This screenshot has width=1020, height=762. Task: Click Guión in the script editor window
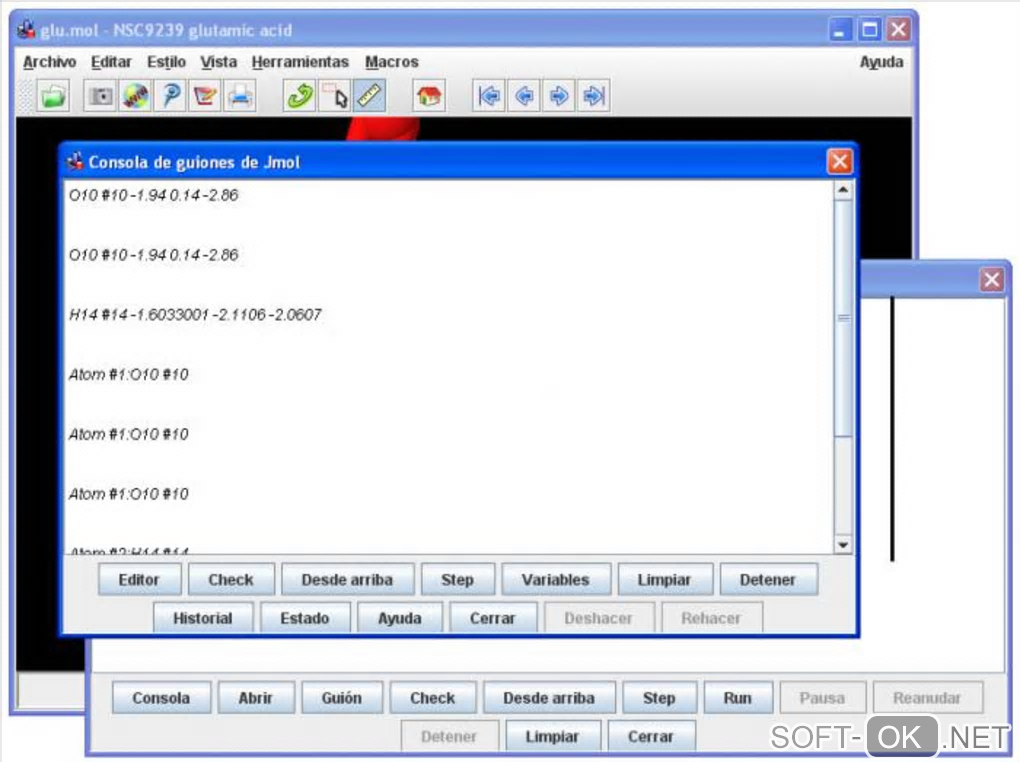coord(342,698)
